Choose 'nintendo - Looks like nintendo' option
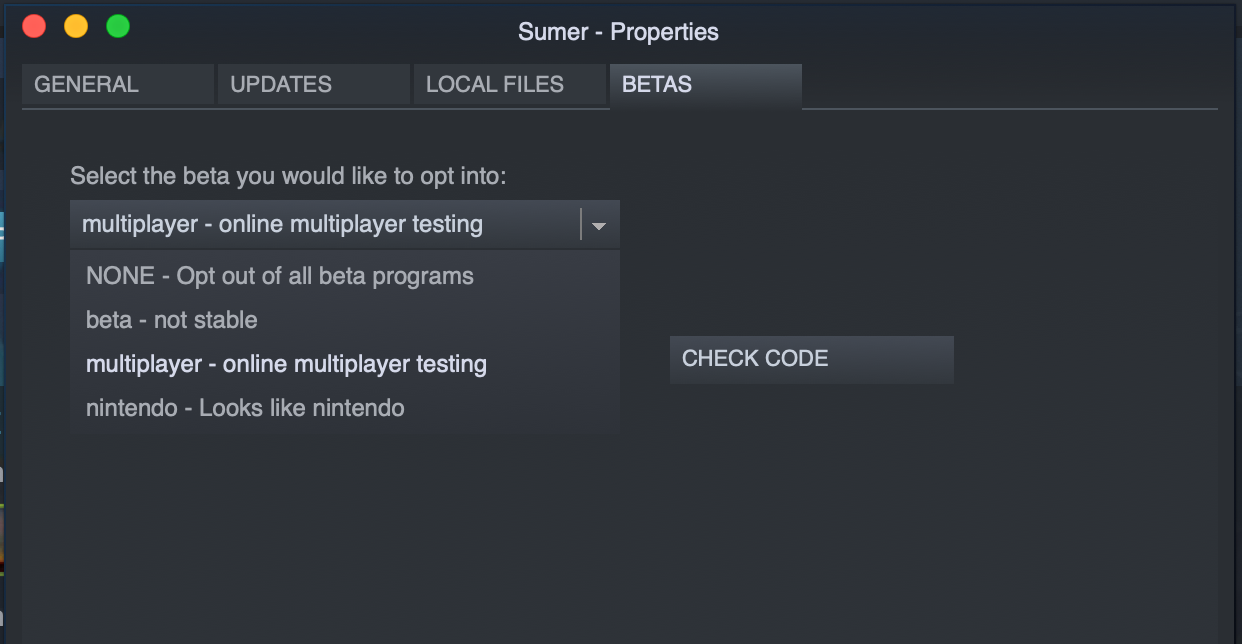The height and width of the screenshot is (644, 1242). pos(245,408)
